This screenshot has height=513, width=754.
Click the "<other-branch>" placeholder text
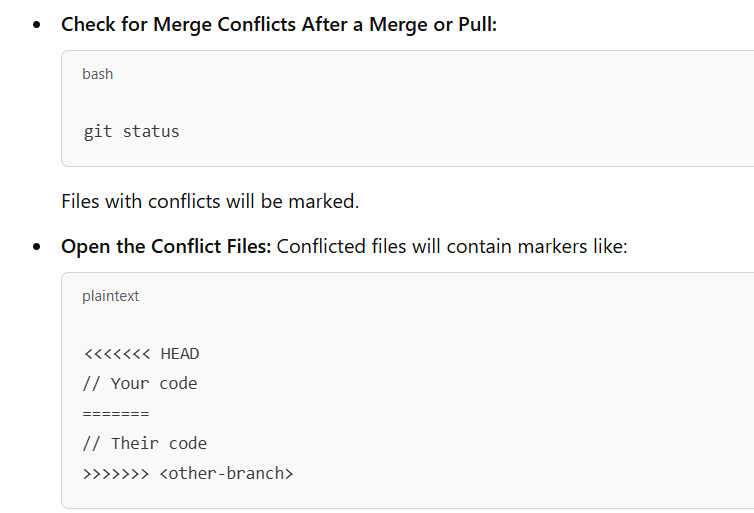(226, 474)
